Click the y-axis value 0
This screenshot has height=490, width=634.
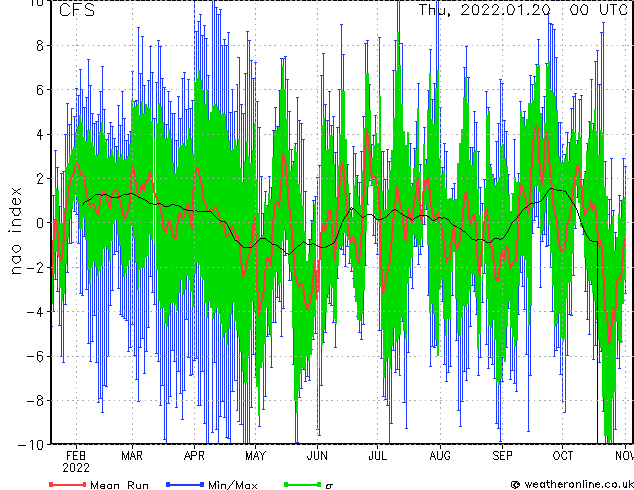[39, 223]
